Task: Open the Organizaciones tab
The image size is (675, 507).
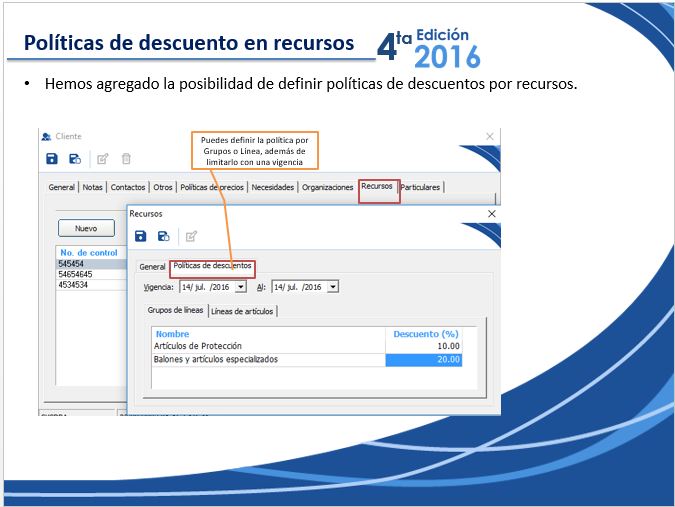Action: click(x=327, y=187)
